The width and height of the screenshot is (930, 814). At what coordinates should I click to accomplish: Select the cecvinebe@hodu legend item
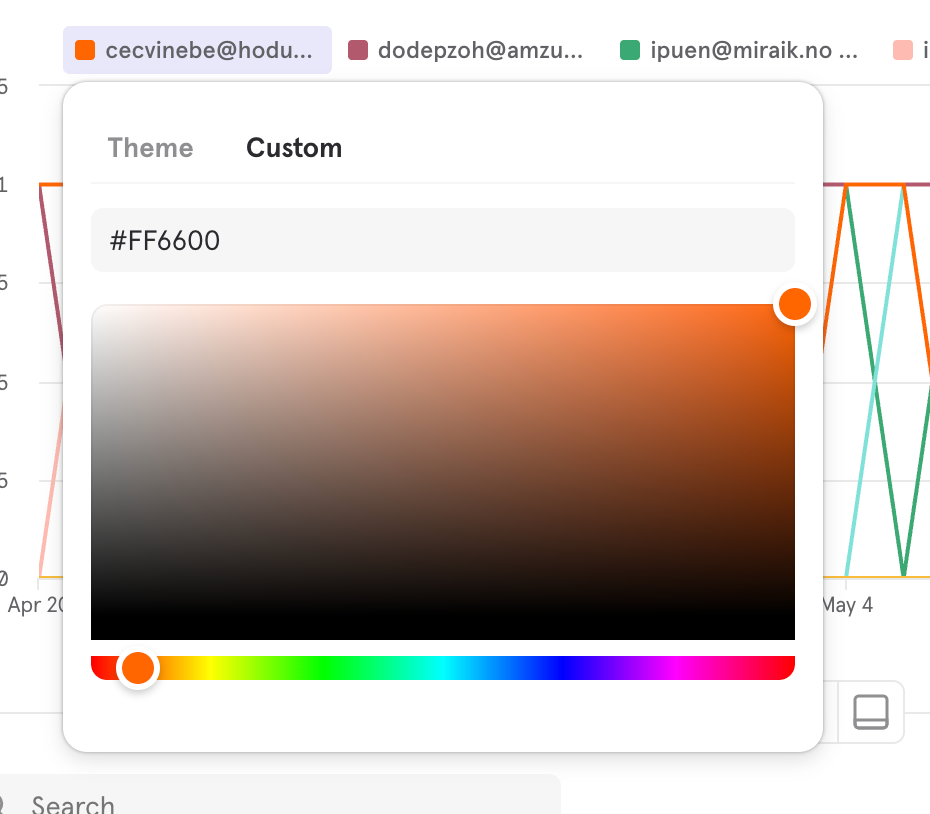tap(197, 50)
